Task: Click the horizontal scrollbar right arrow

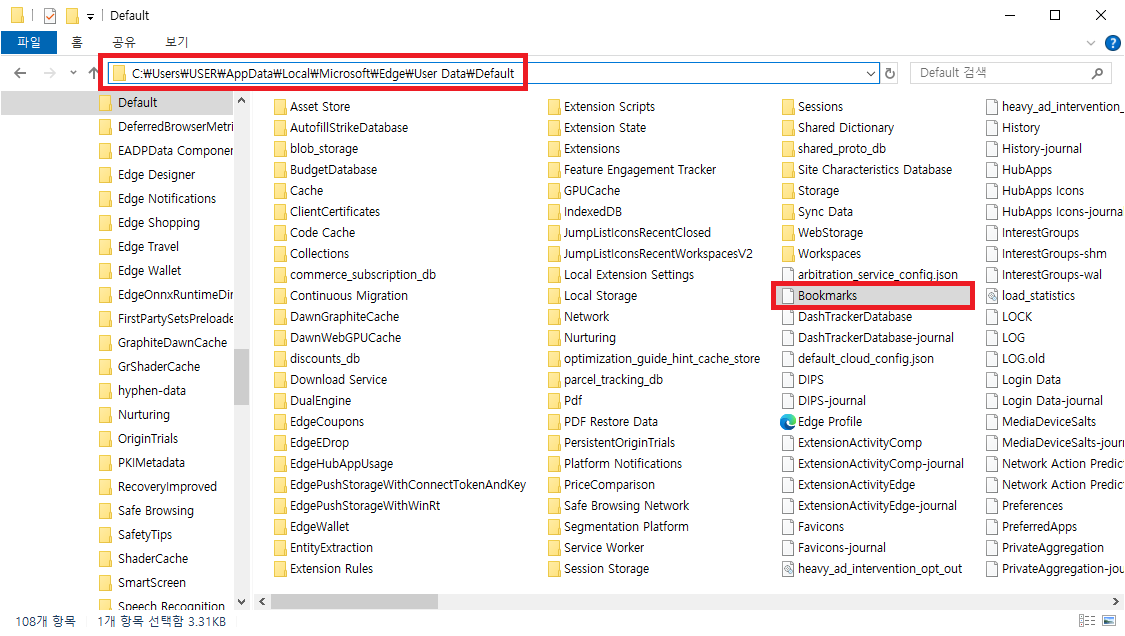Action: point(1116,602)
